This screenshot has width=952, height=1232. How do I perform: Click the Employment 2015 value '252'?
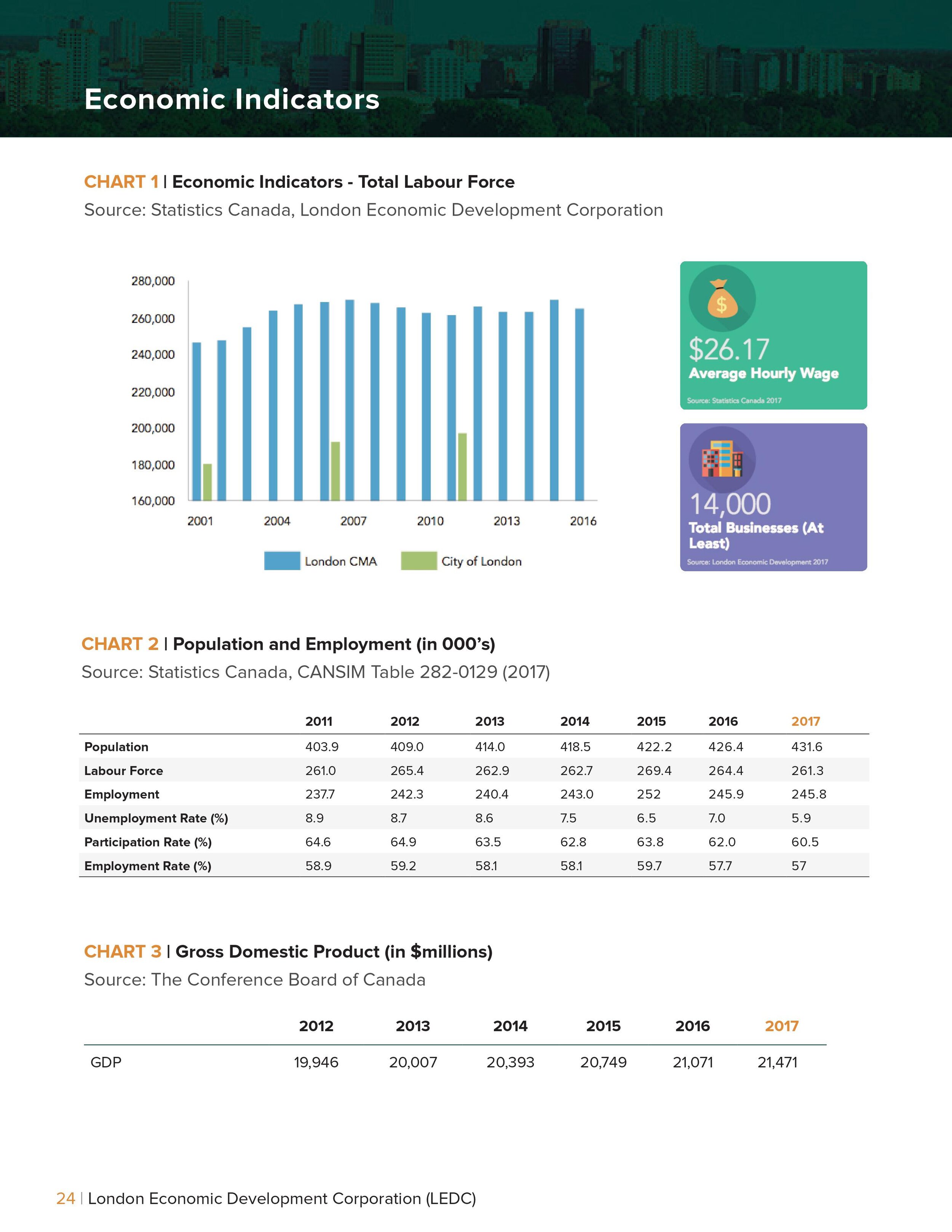pyautogui.click(x=649, y=794)
